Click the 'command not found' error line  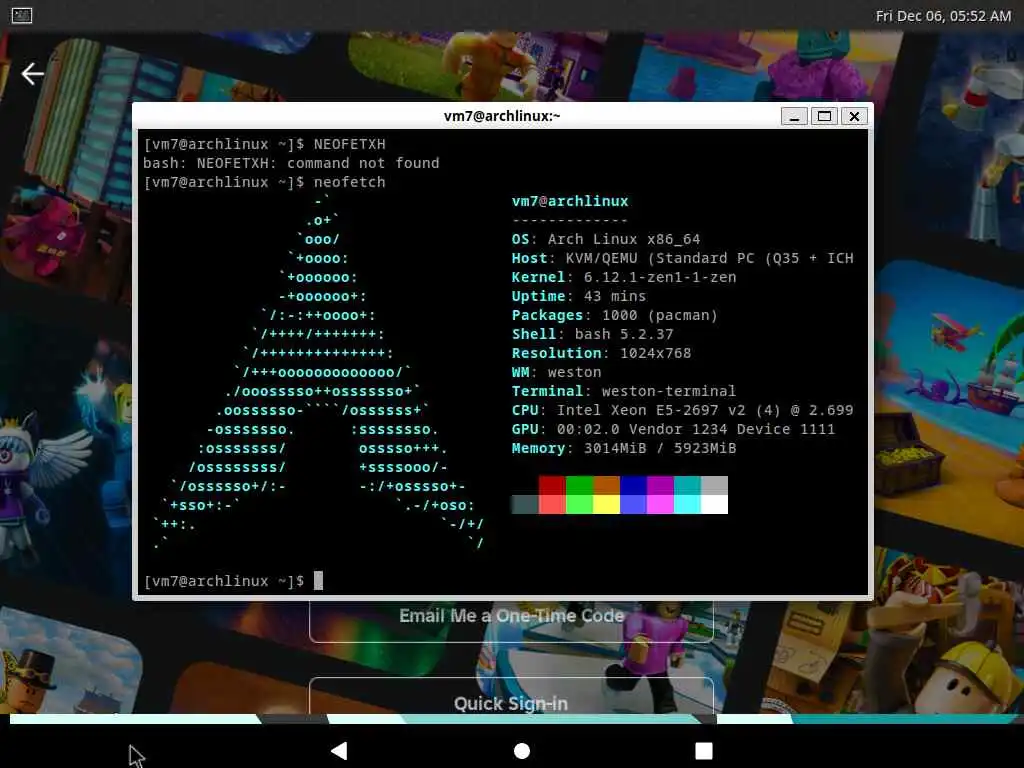click(x=291, y=163)
